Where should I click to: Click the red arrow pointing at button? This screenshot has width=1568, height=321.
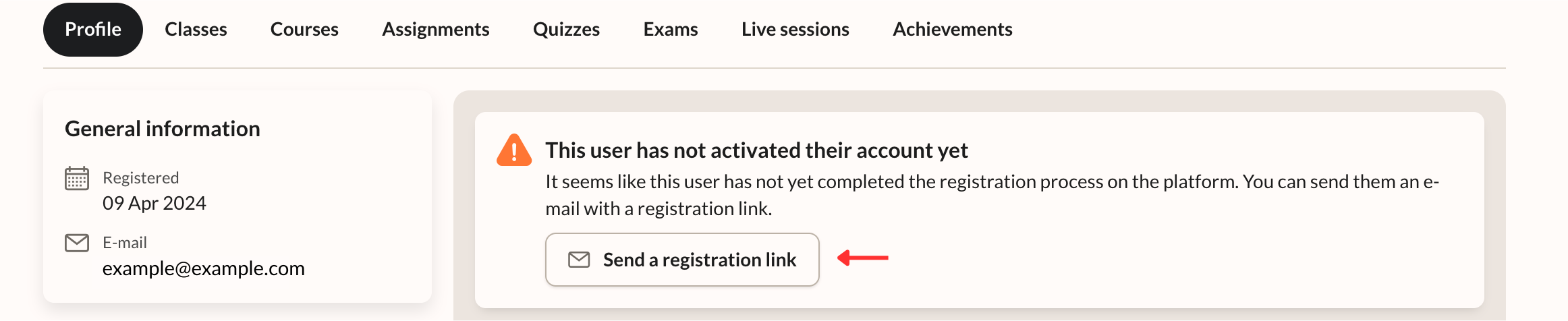(863, 258)
